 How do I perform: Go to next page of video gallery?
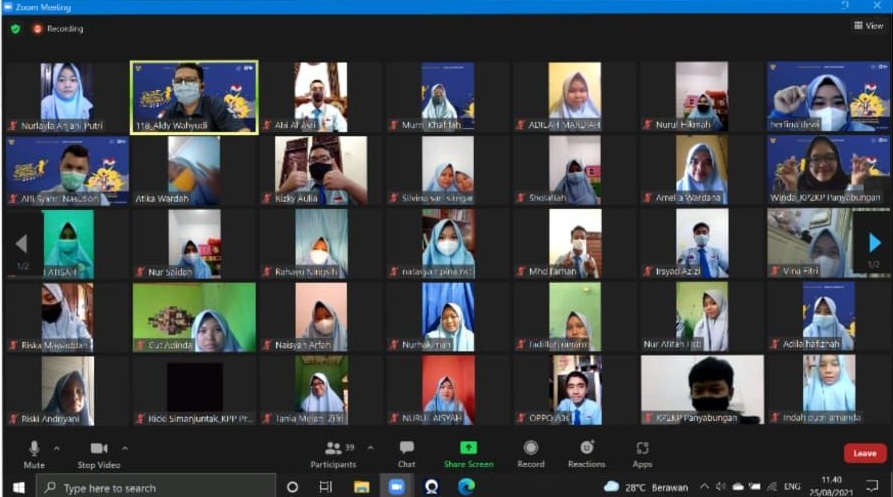click(x=874, y=243)
